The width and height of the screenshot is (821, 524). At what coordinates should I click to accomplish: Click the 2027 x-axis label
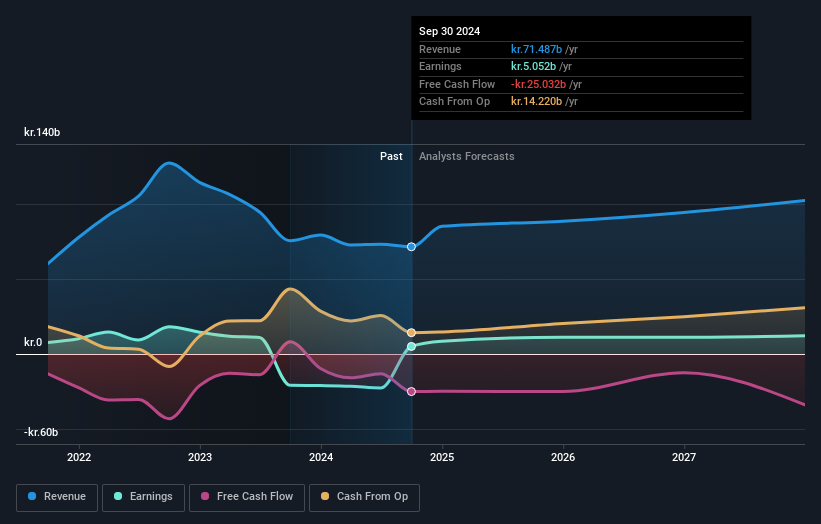point(684,457)
